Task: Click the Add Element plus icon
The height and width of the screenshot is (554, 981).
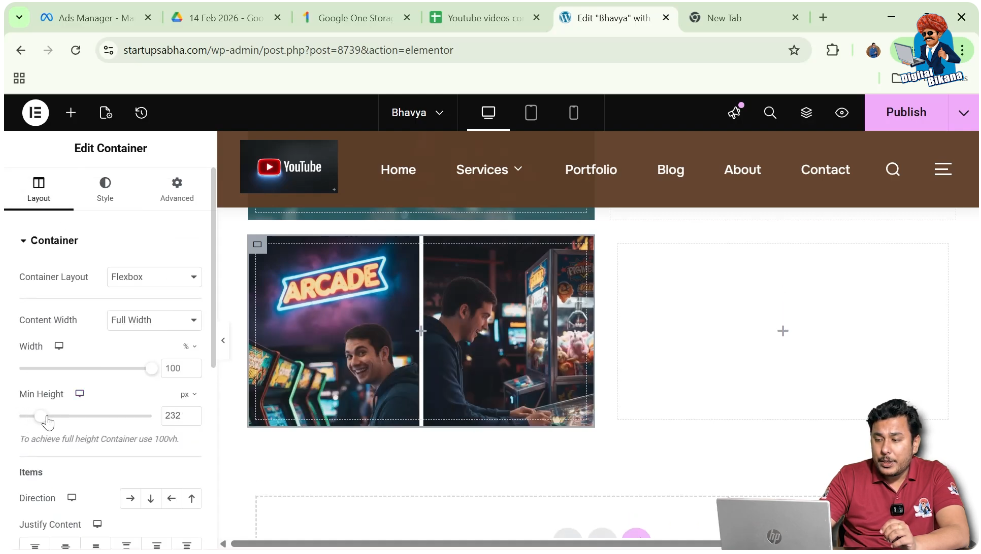Action: click(x=71, y=113)
